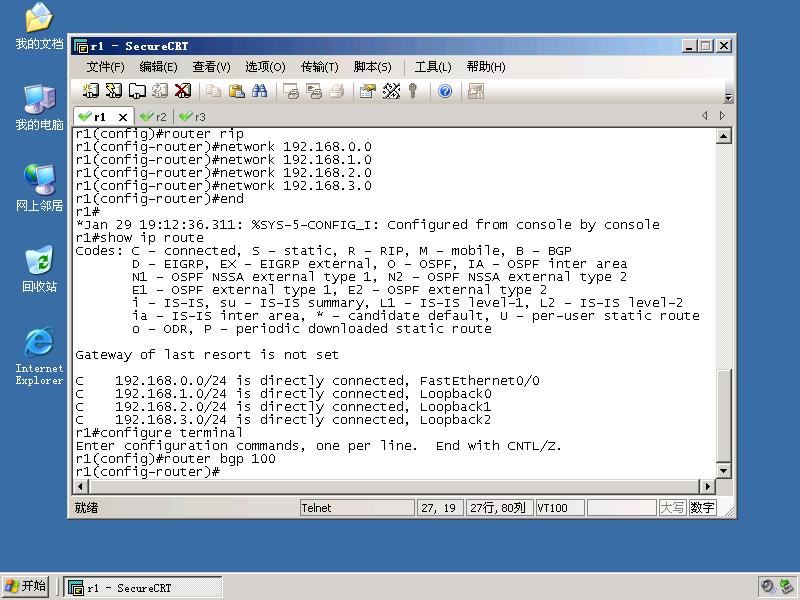Open 回收站 recycle bin icon
The width and height of the screenshot is (800, 600).
[x=39, y=269]
